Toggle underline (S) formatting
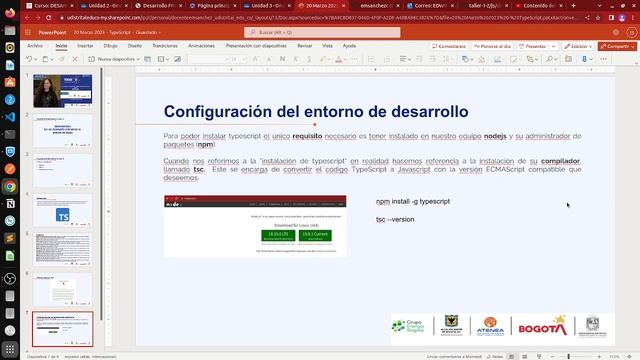 point(309,59)
